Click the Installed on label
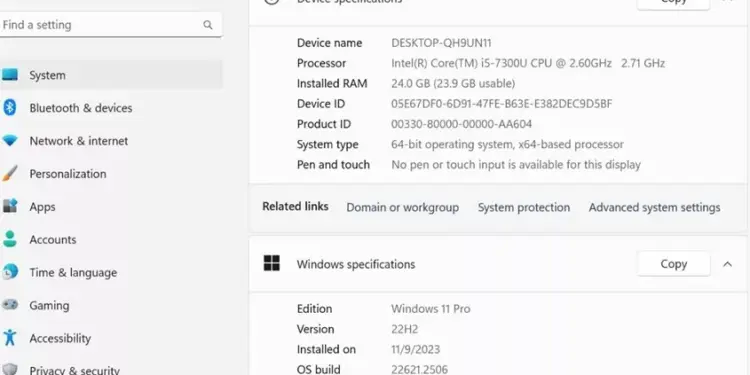 coord(326,350)
